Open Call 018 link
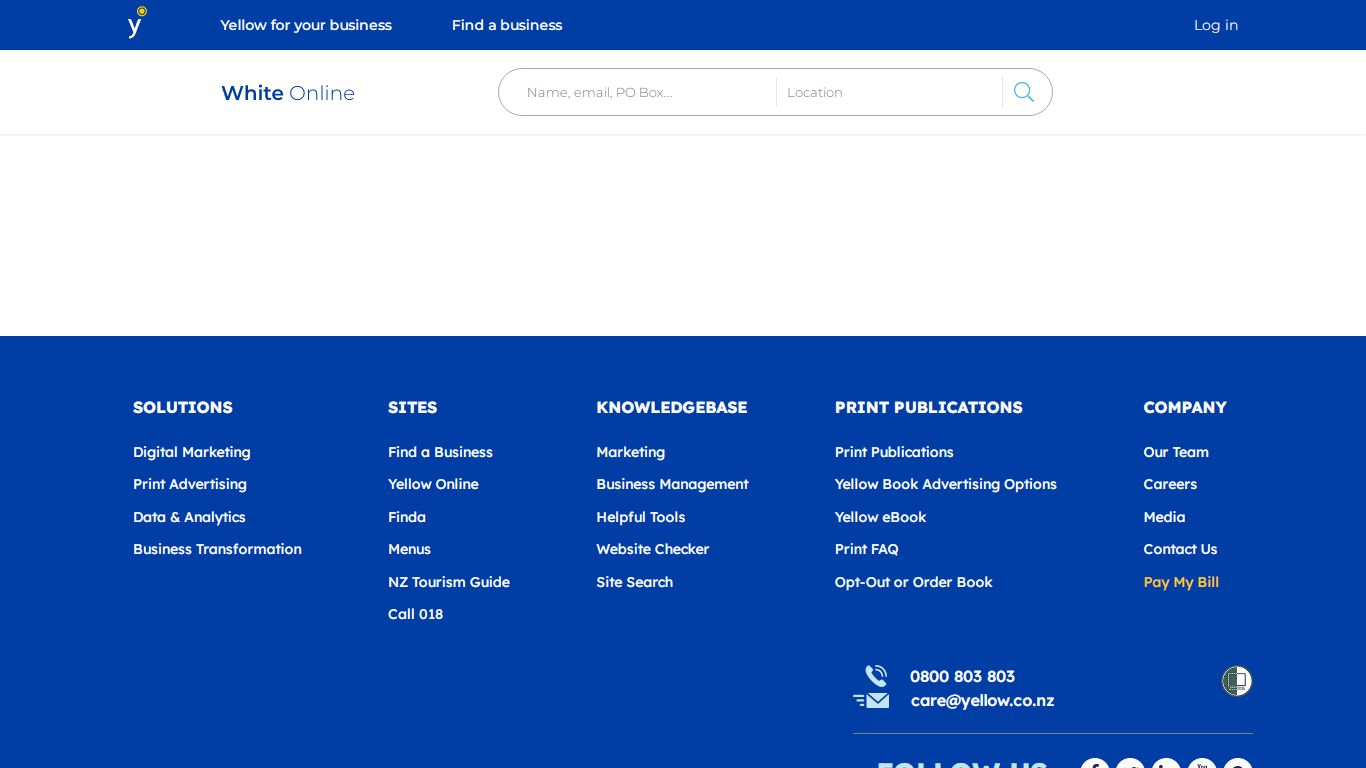The image size is (1366, 768). (415, 614)
